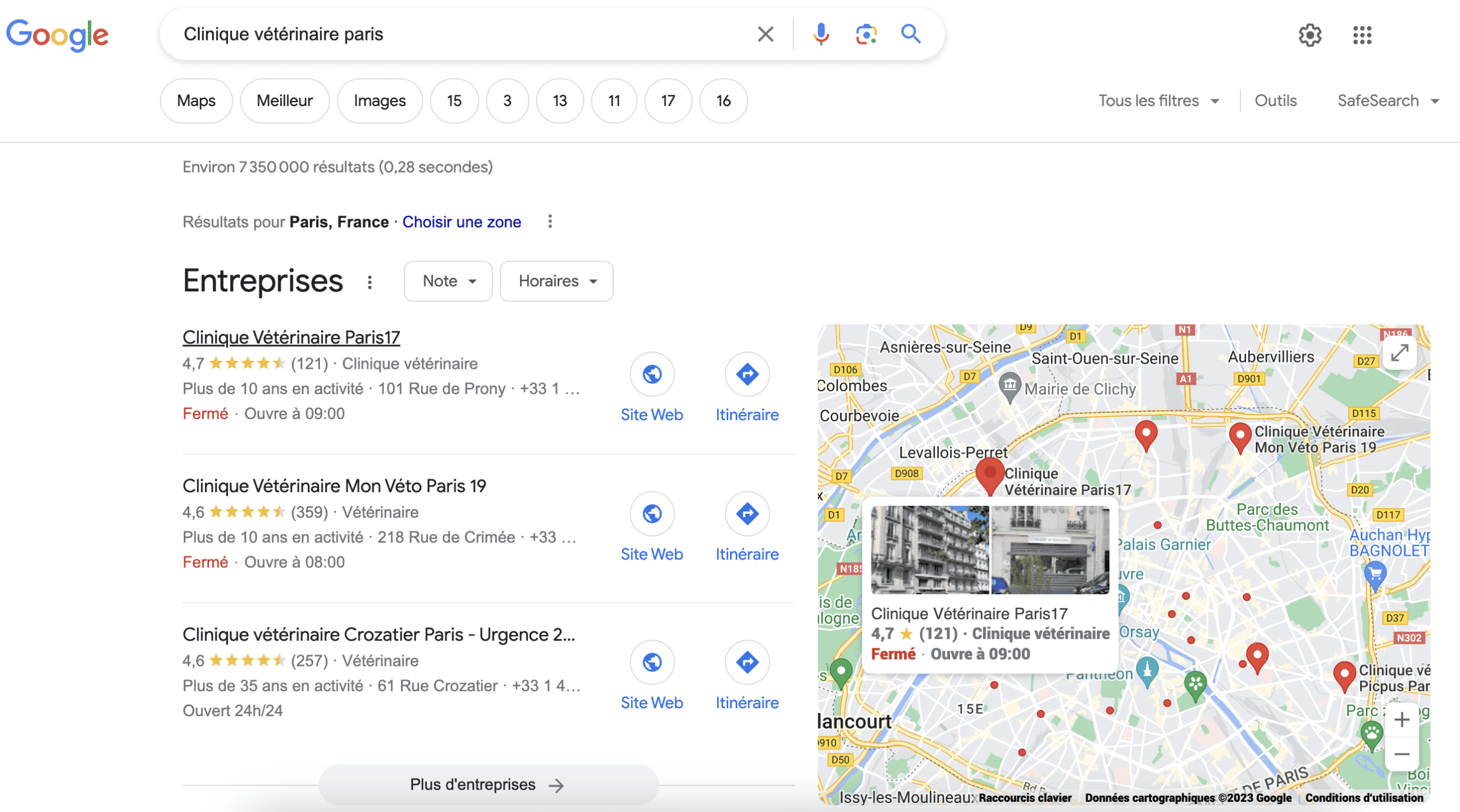The height and width of the screenshot is (812, 1460).
Task: Open Google Lens image search icon
Action: 866,34
